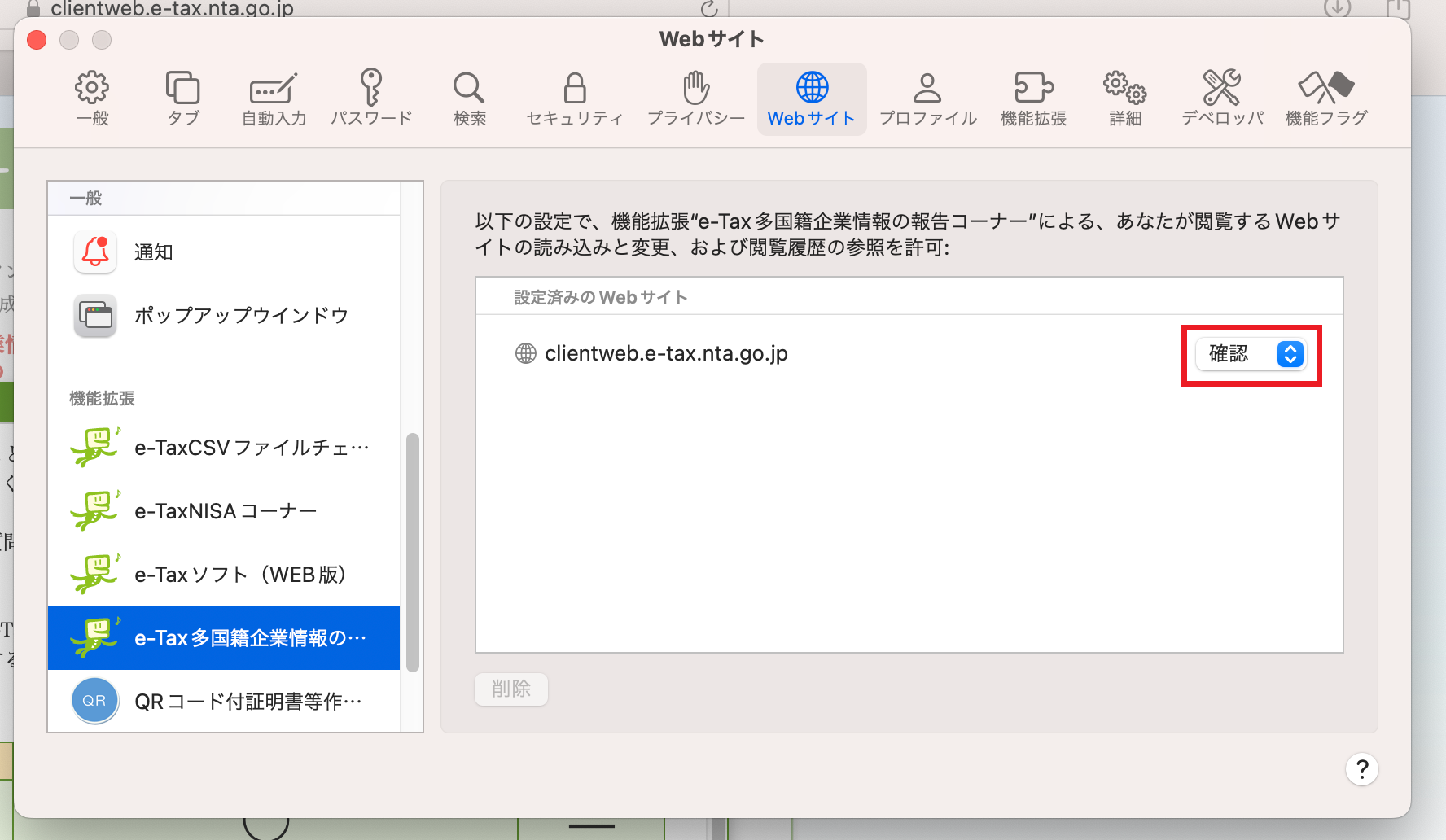1446x840 pixels.
Task: Close the preferences window with red button
Action: point(37,40)
